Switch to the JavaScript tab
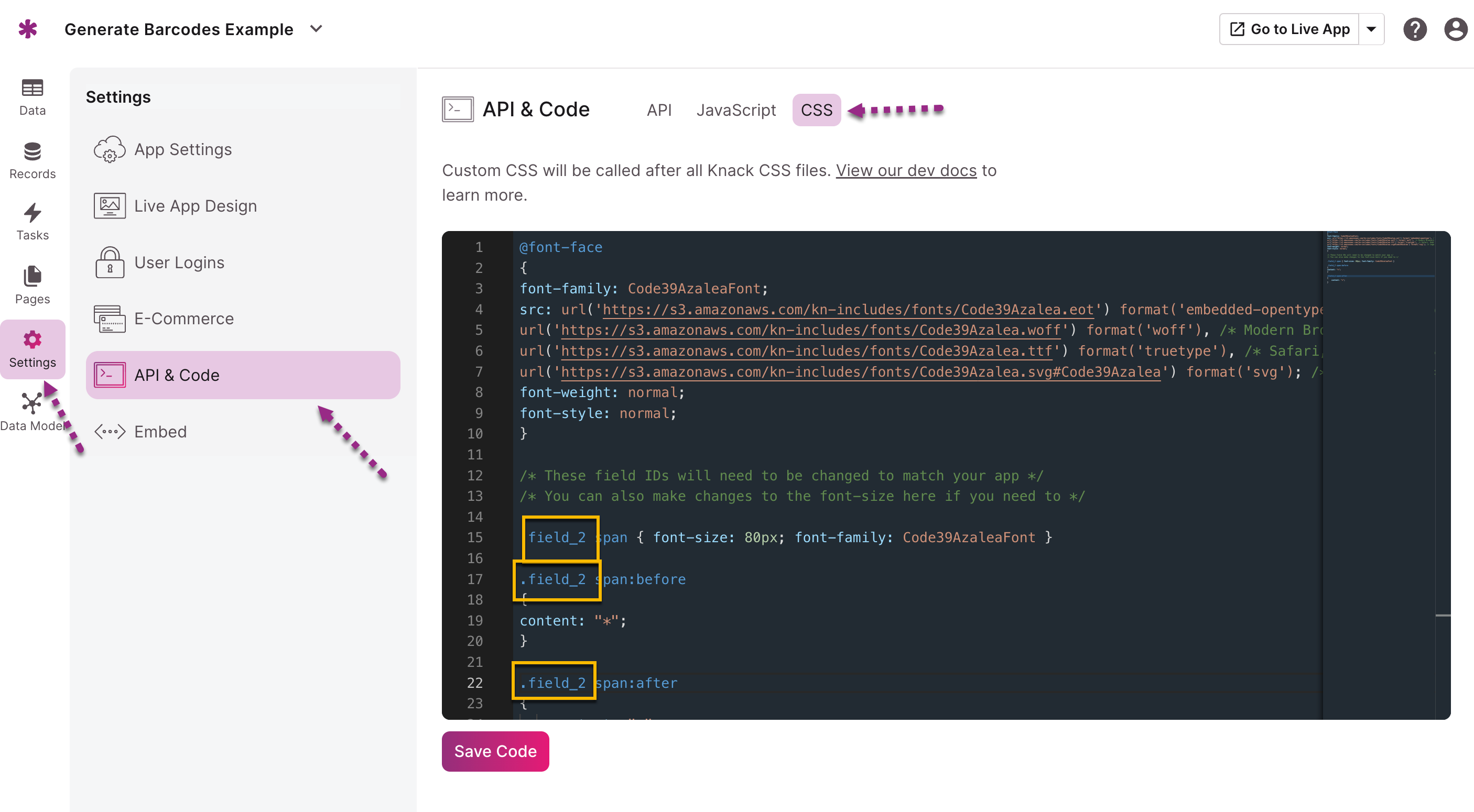The image size is (1474, 812). 736,110
